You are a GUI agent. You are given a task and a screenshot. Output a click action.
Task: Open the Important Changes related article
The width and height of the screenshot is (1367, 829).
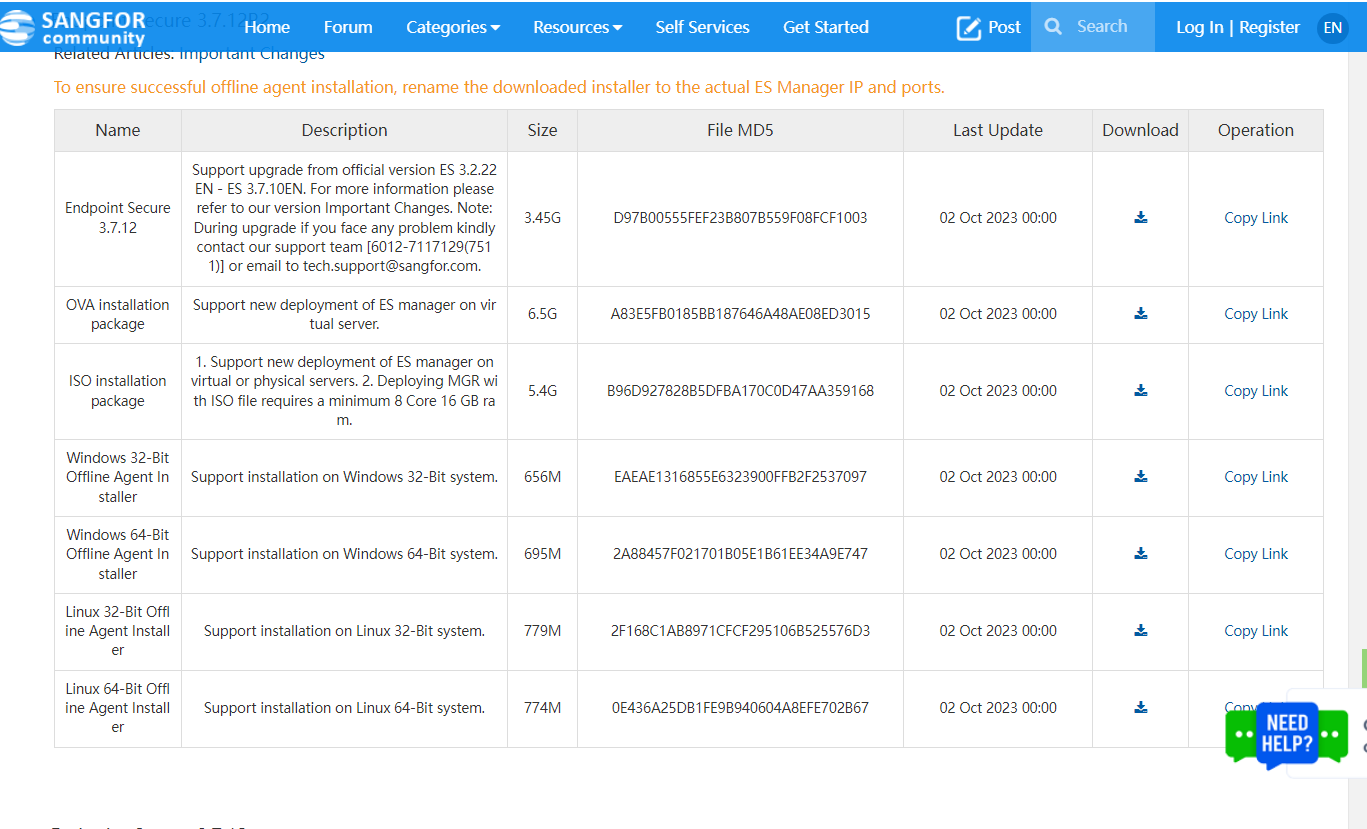point(252,54)
